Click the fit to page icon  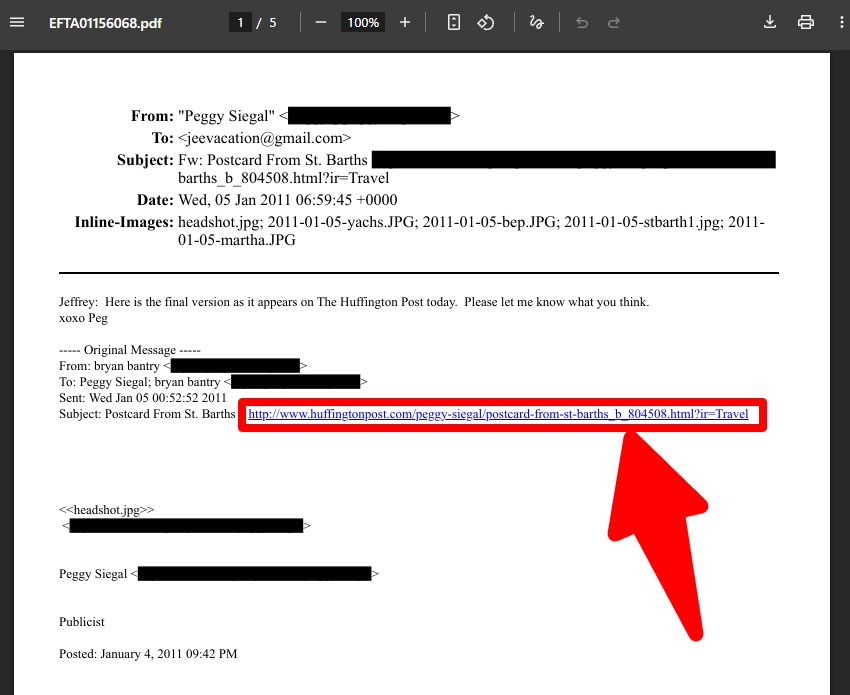click(x=453, y=22)
